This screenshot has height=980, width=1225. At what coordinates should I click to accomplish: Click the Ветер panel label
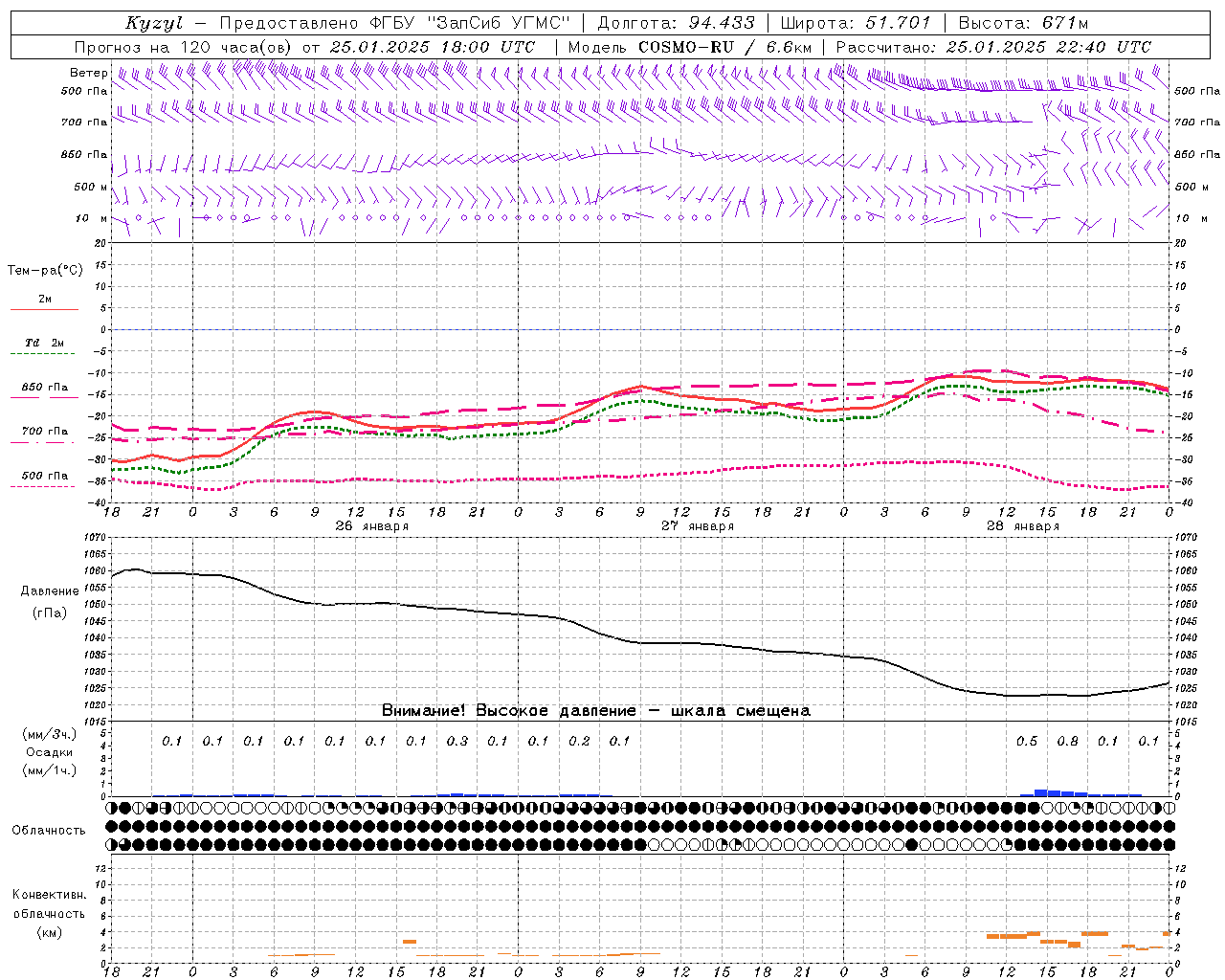[88, 73]
